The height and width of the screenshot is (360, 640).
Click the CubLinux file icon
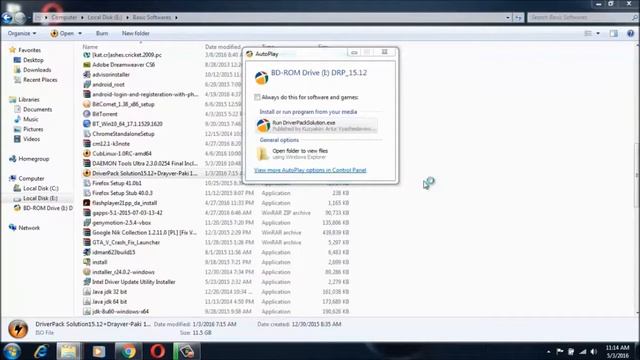(x=87, y=153)
